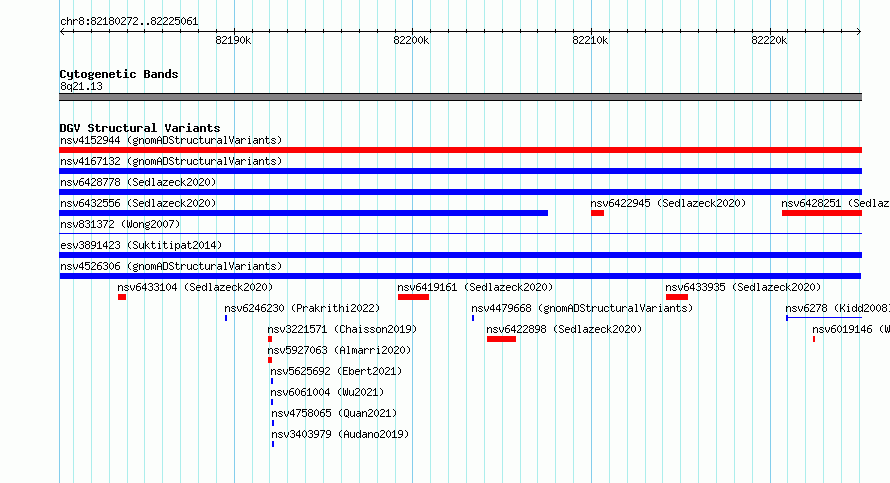Click red marker under nsv6433104
890x483 pixels.
click(122, 297)
